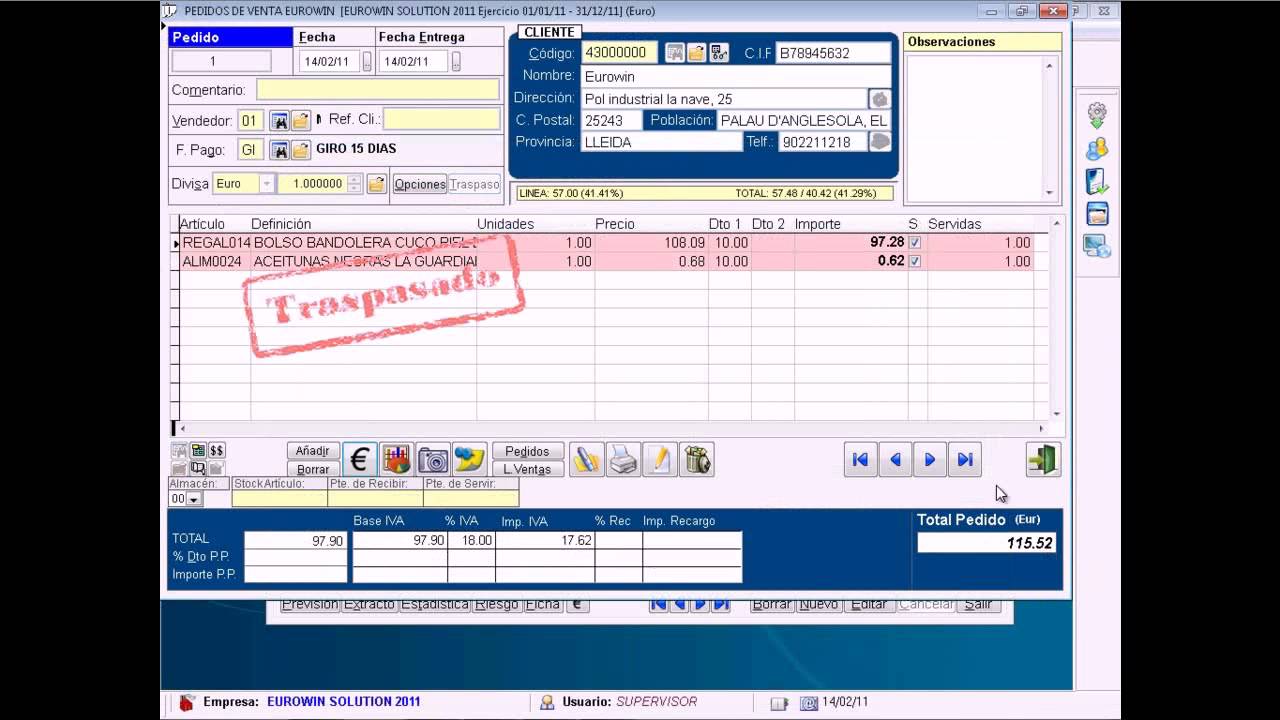Click Editar in background client window
Viewport: 1280px width, 720px height.
click(x=869, y=605)
